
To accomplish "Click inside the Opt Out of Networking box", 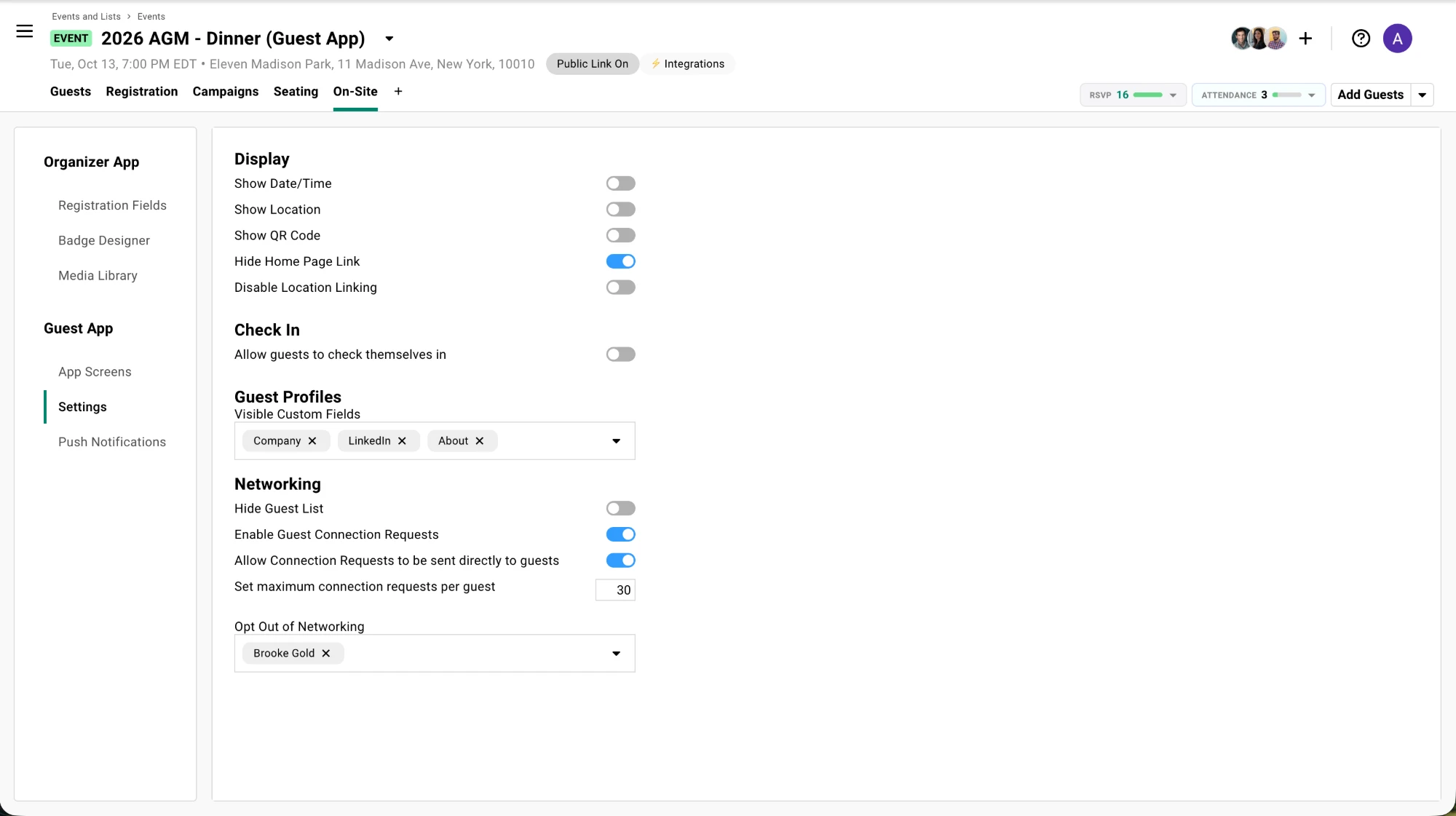I will coord(435,654).
